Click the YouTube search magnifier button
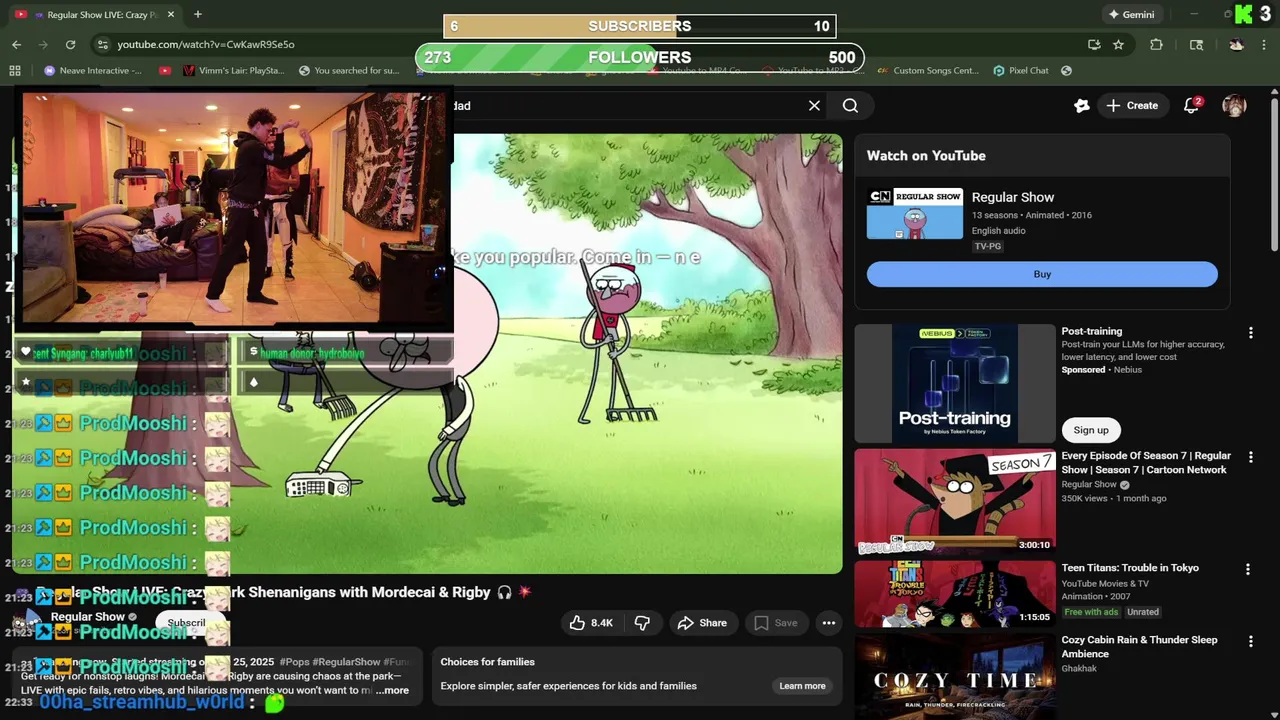The height and width of the screenshot is (720, 1280). [x=850, y=105]
